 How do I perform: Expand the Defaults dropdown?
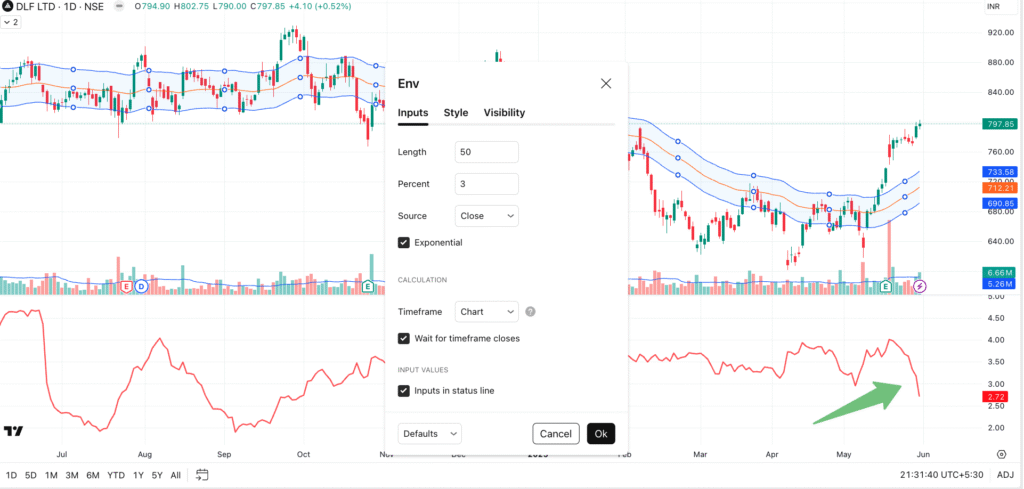tap(430, 433)
